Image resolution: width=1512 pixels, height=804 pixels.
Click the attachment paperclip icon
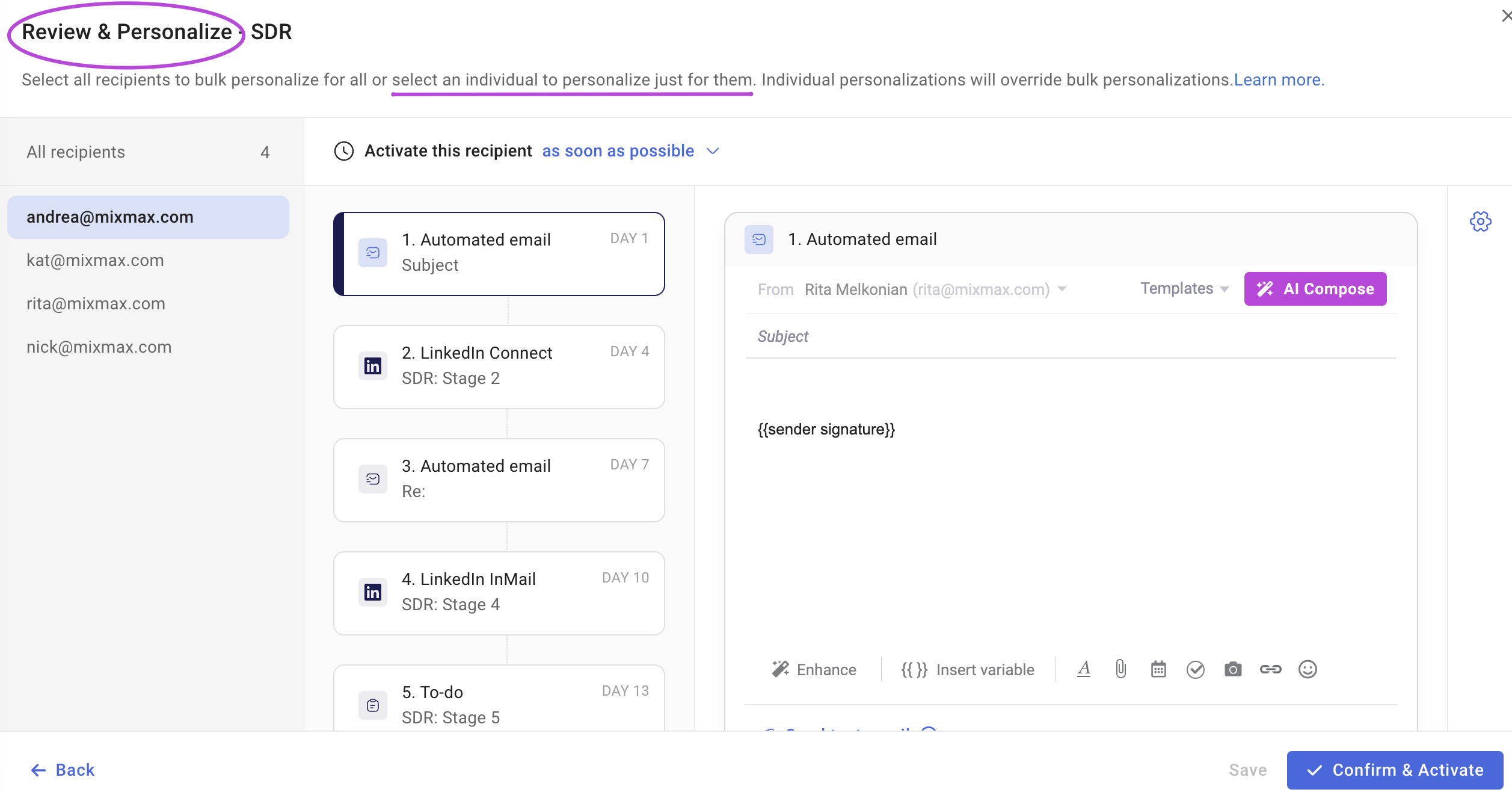tap(1120, 670)
